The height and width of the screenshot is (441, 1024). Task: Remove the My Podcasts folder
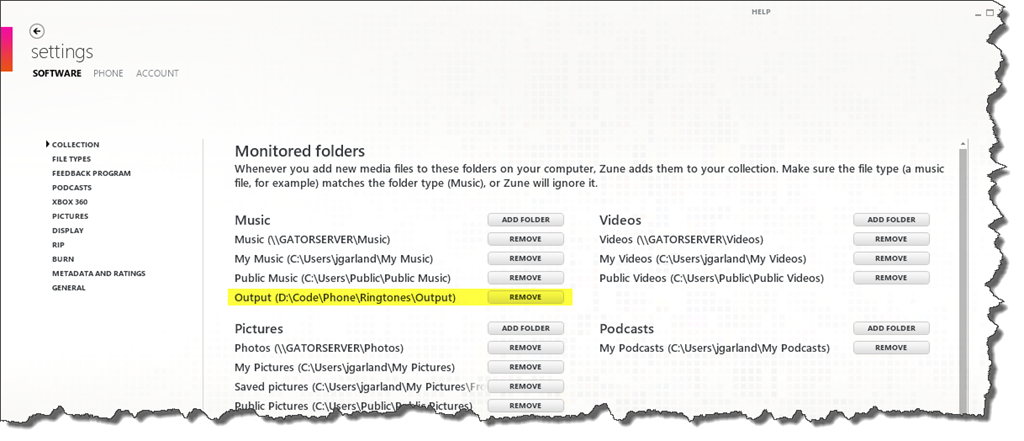pos(891,348)
